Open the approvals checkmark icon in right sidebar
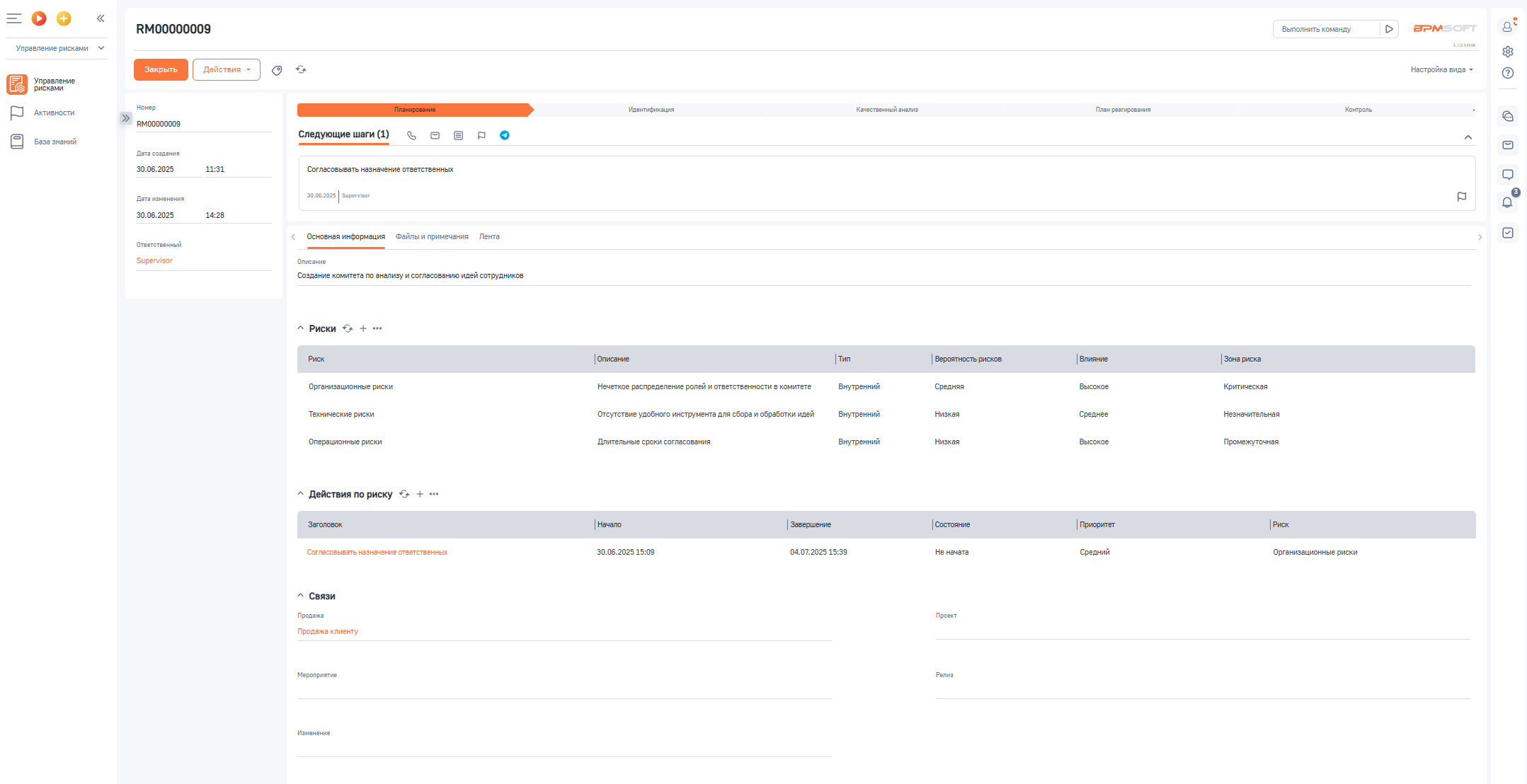 (x=1508, y=233)
